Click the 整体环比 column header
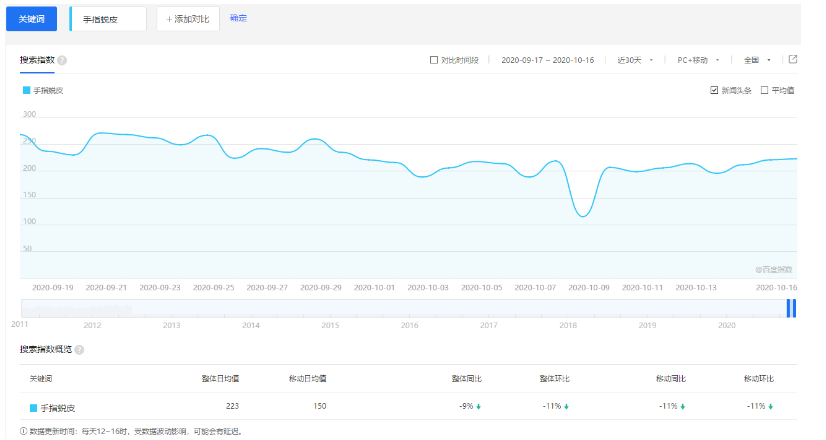This screenshot has height=440, width=826. (554, 378)
